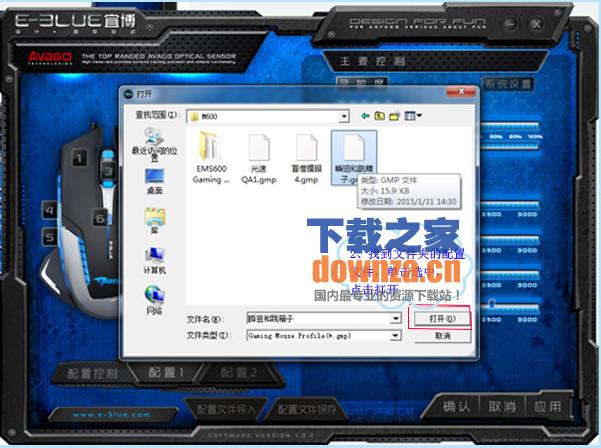Open the Libraries shortcut in the sidebar

(x=154, y=221)
